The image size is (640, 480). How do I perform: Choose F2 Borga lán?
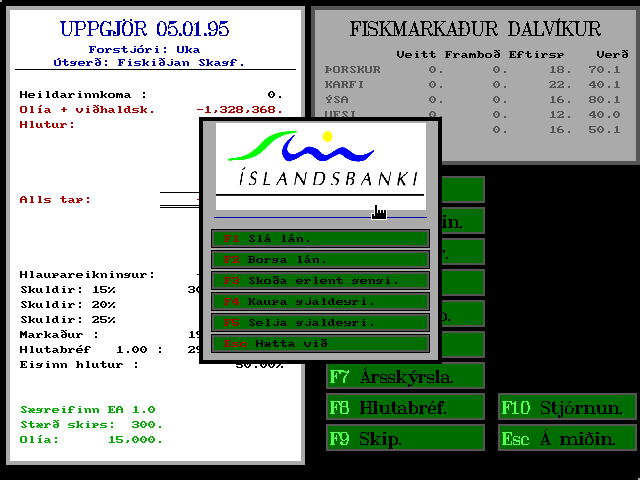(320, 260)
